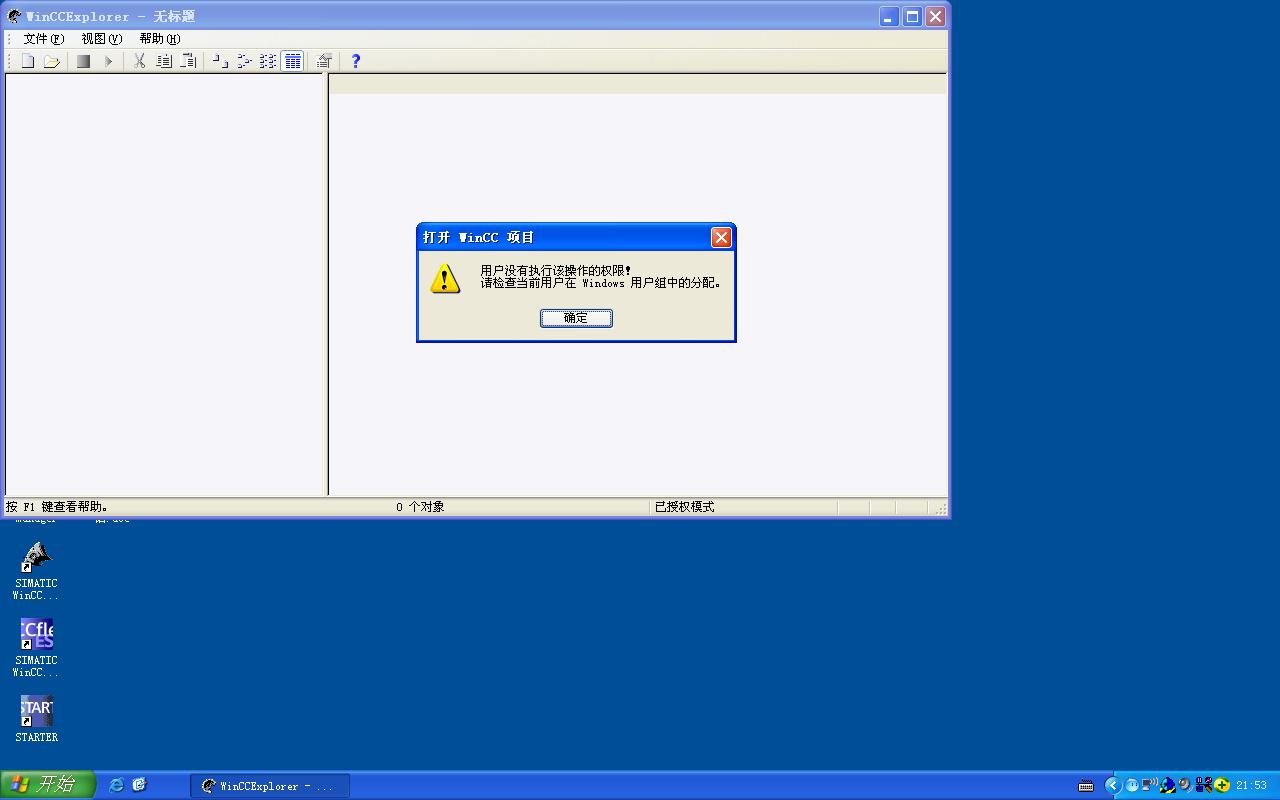This screenshot has width=1280, height=800.
Task: Select the WinCCExplorer taskbar button
Action: tap(270, 786)
